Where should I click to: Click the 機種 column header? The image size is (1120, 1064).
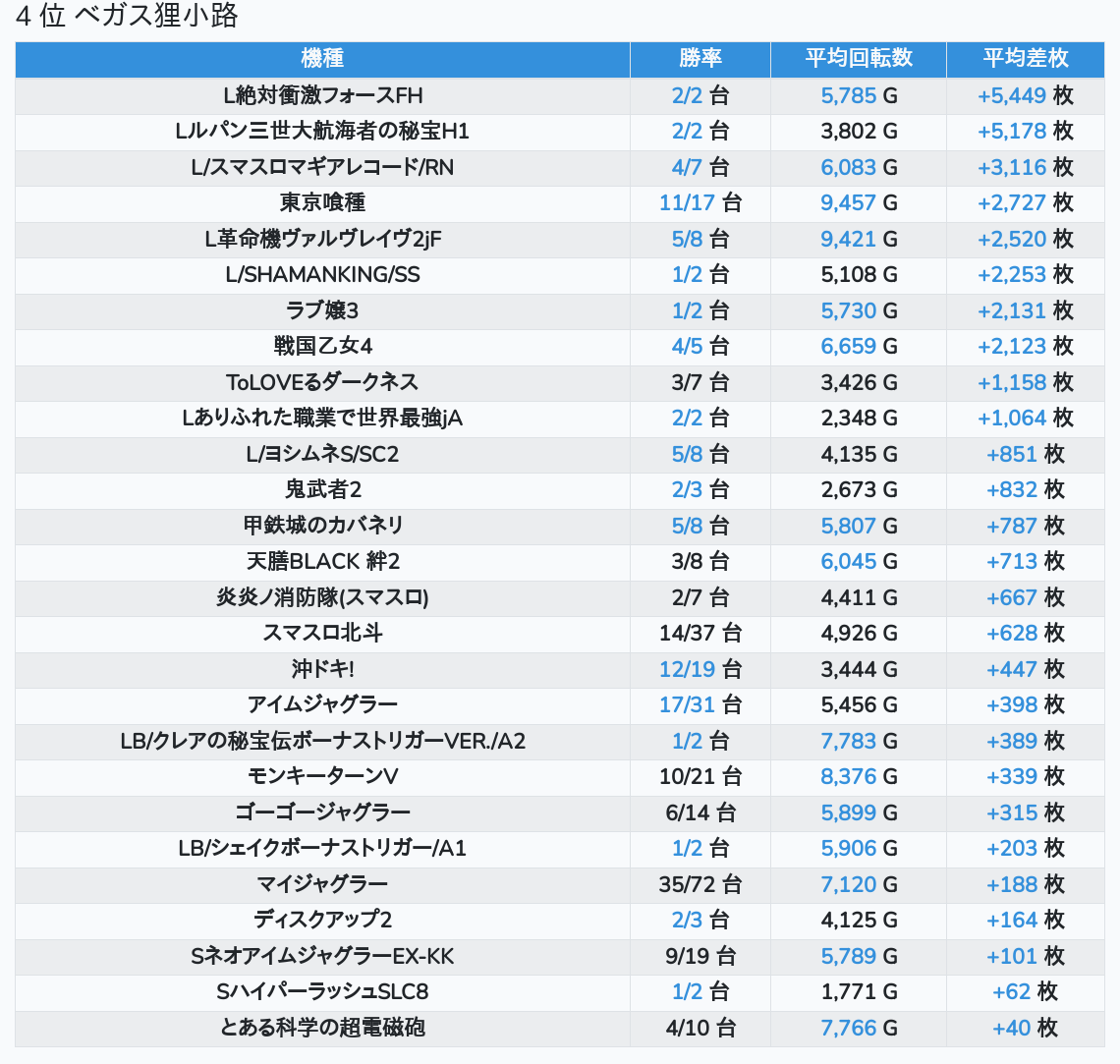pos(322,59)
